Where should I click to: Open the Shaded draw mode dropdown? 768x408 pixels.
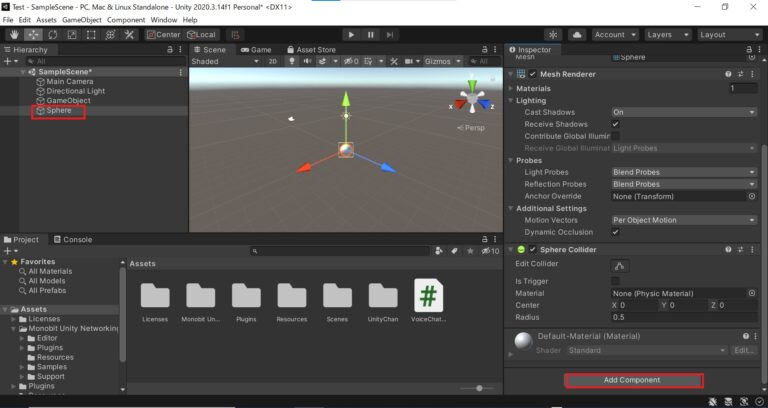pos(225,61)
